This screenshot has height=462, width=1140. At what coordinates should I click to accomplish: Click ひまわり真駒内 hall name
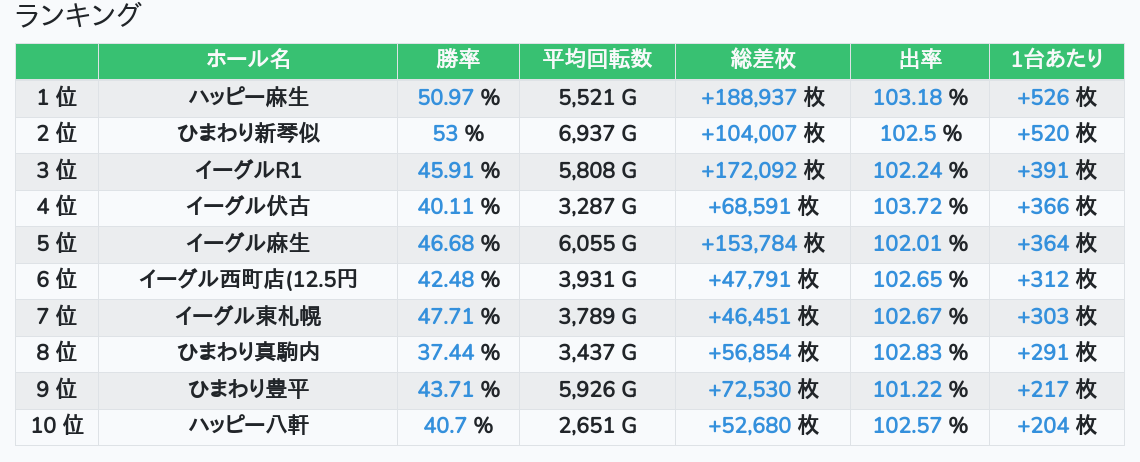tap(248, 353)
